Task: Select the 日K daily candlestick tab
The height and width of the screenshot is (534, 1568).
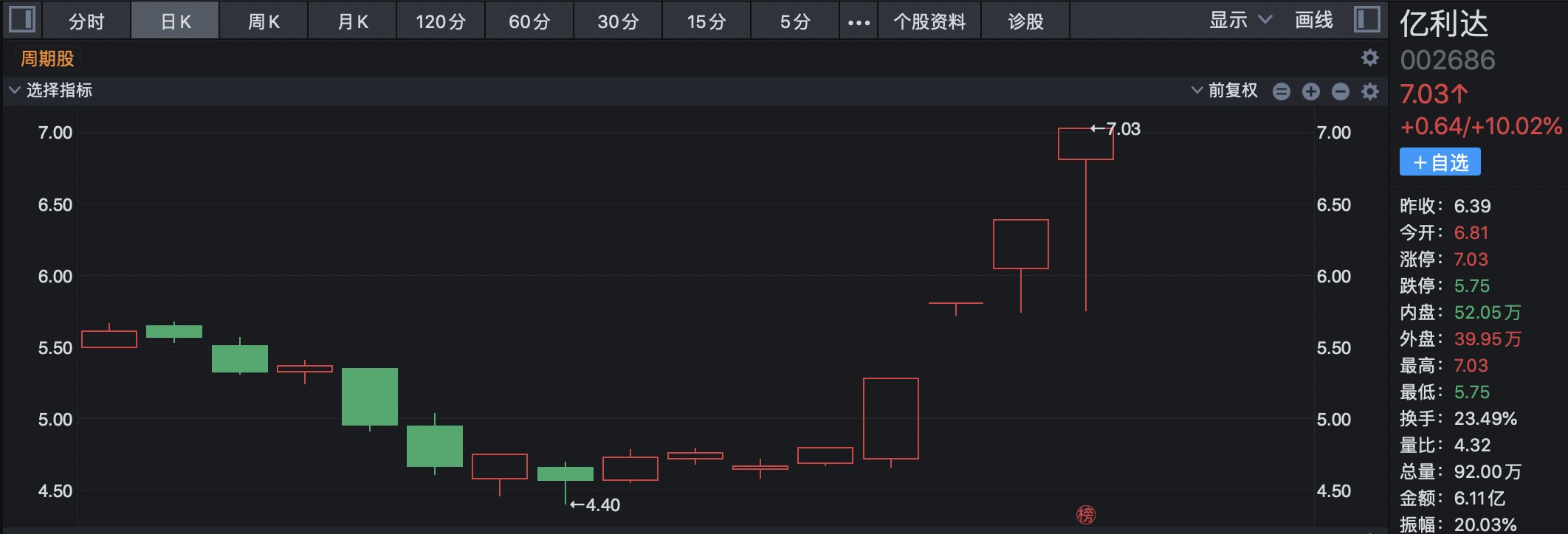Action: click(176, 21)
